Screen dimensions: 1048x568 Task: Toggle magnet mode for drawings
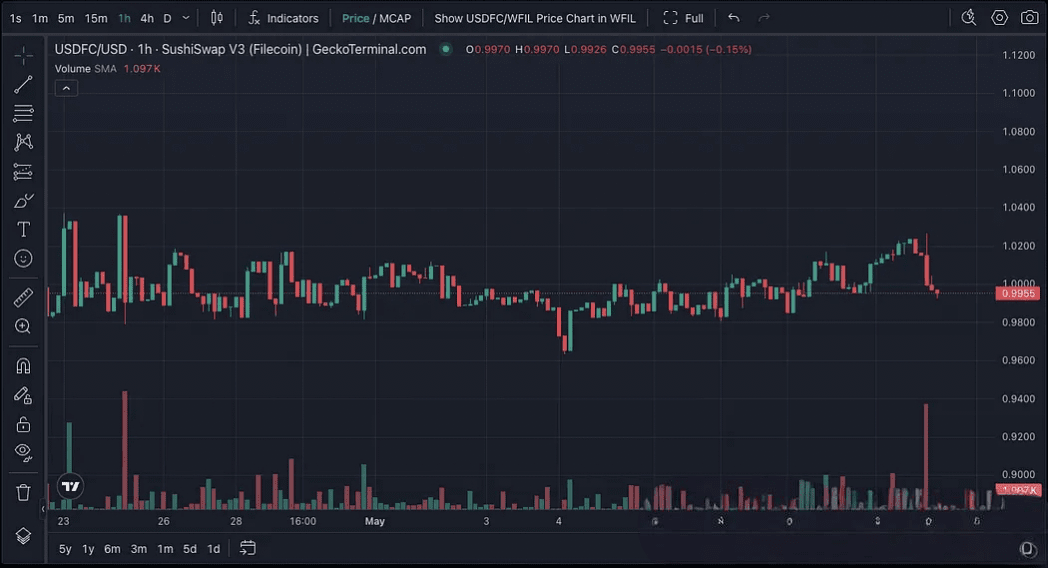click(x=23, y=366)
